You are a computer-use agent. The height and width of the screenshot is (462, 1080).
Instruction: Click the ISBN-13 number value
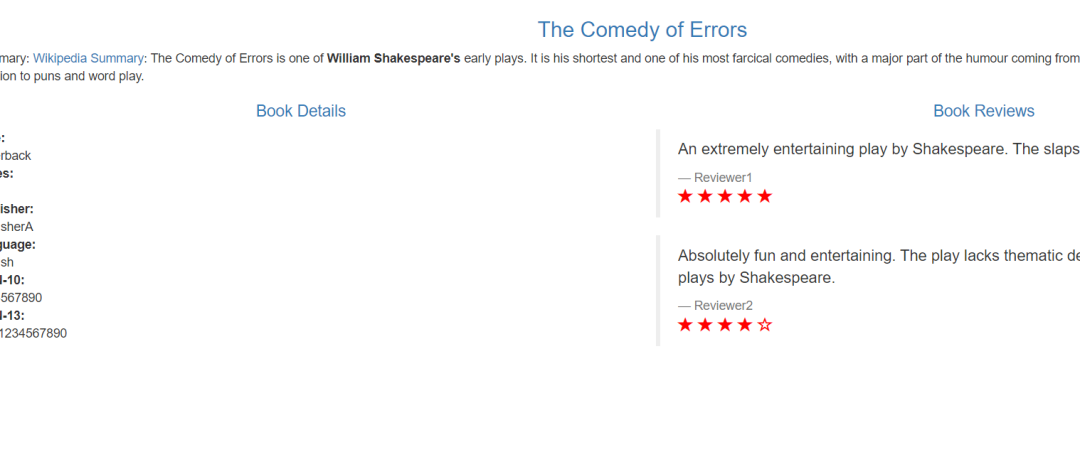tap(32, 333)
